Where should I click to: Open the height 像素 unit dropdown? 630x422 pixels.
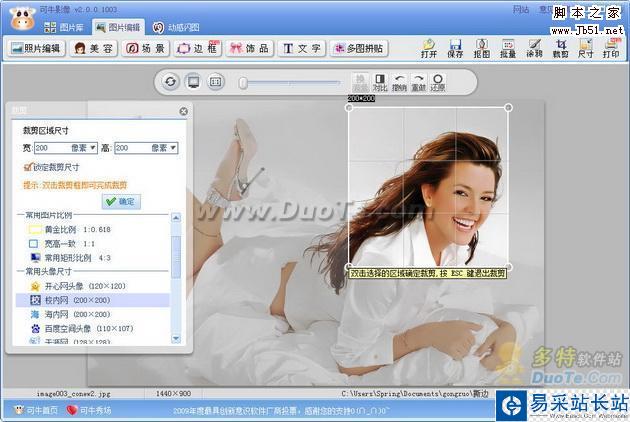coord(173,148)
